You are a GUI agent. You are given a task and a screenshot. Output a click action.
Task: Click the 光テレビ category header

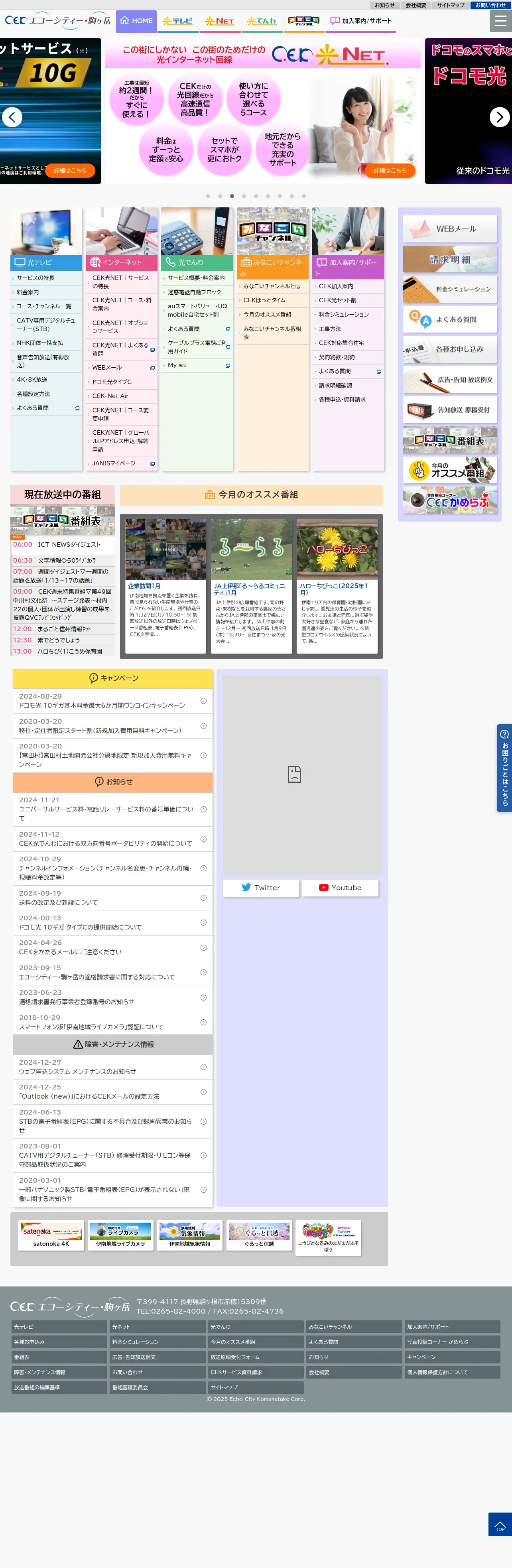[x=46, y=262]
